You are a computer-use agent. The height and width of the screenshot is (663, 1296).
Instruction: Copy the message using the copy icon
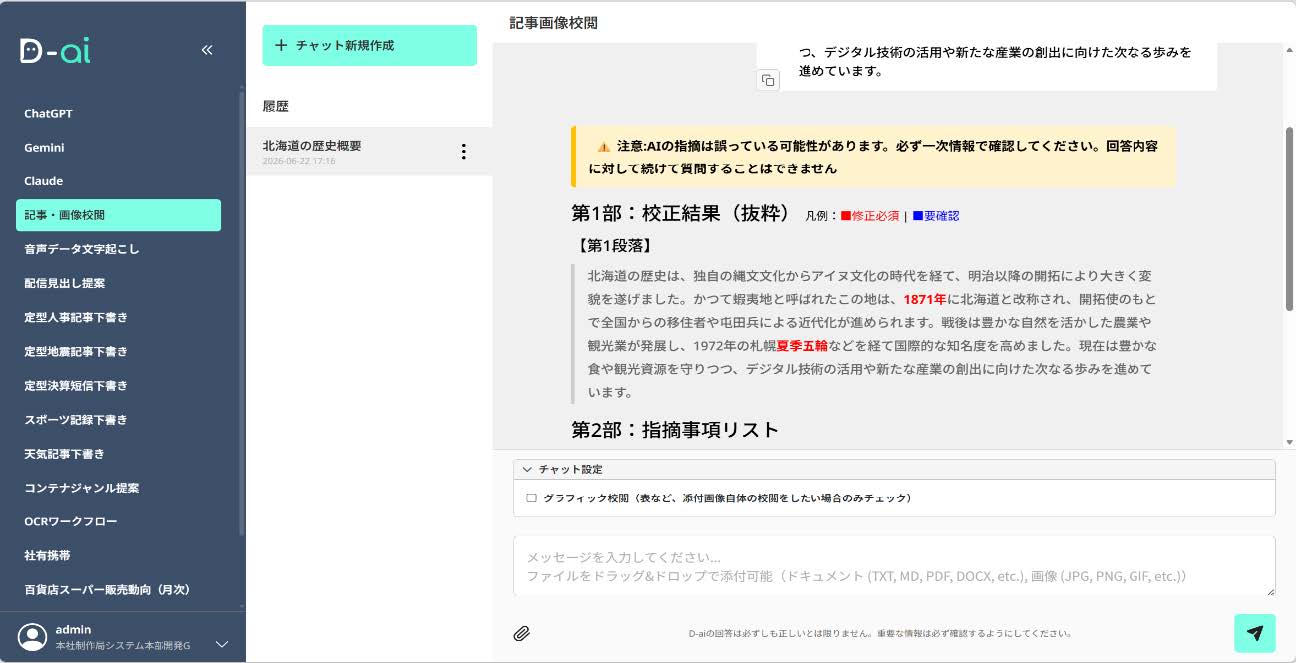(x=768, y=80)
